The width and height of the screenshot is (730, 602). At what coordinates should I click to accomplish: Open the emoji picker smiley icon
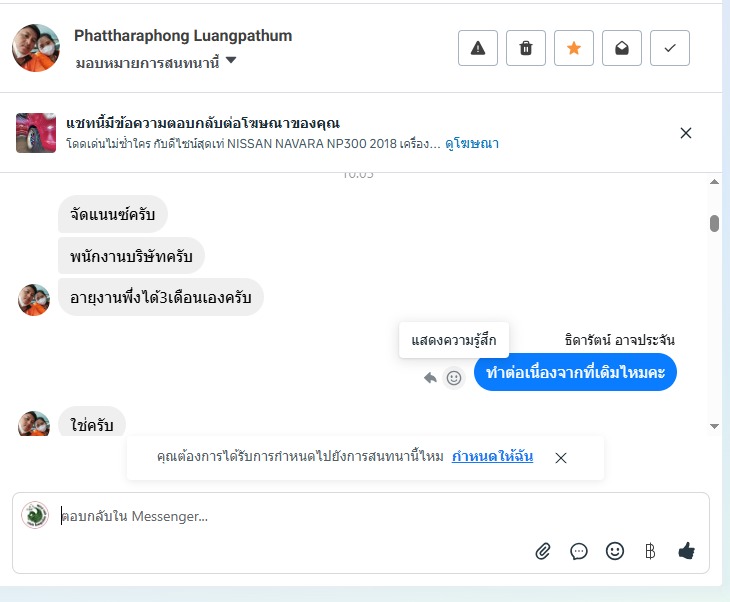(x=615, y=551)
